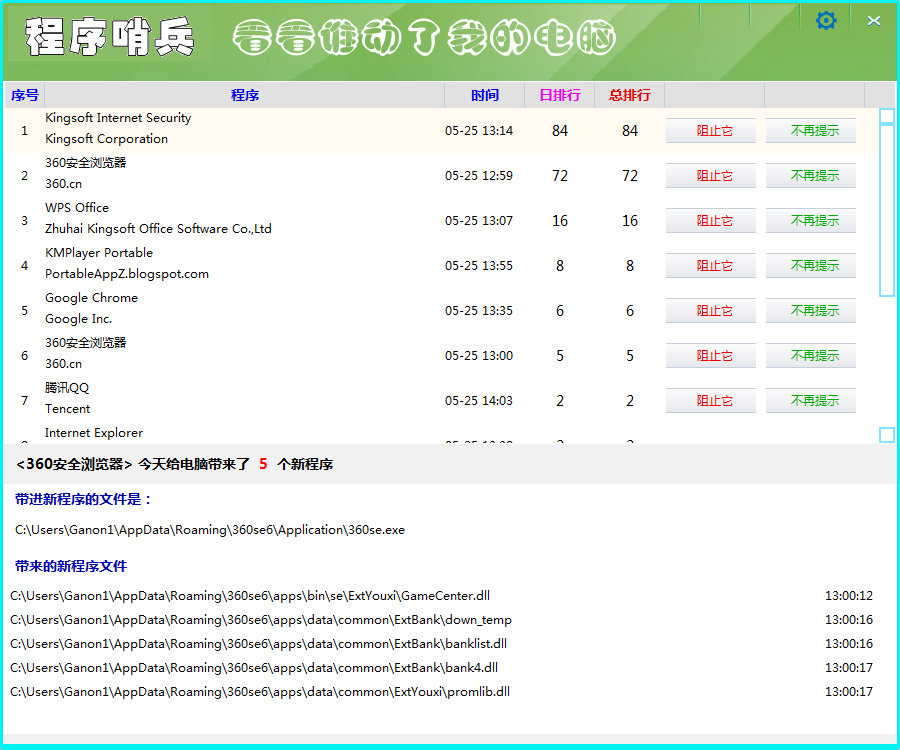Sort by the 程序 column header

click(x=245, y=95)
